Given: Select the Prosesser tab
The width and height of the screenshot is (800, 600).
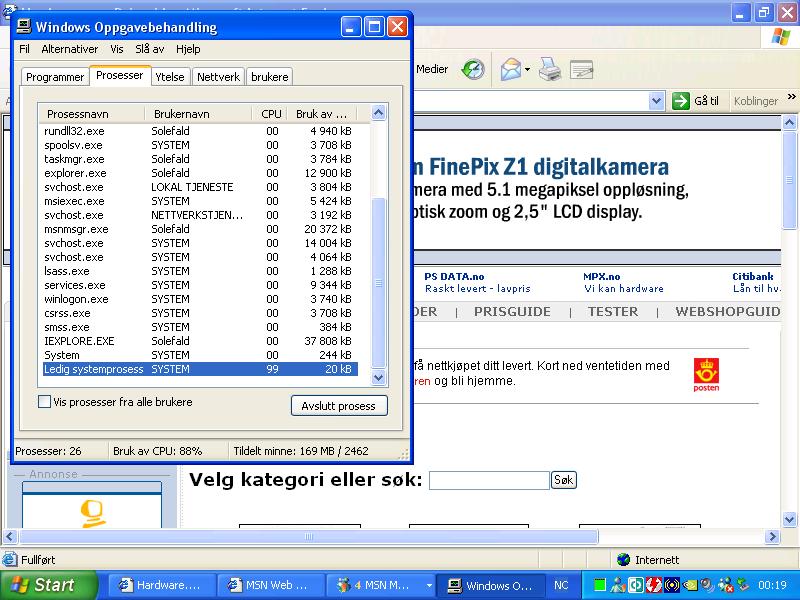Looking at the screenshot, I should pyautogui.click(x=120, y=76).
